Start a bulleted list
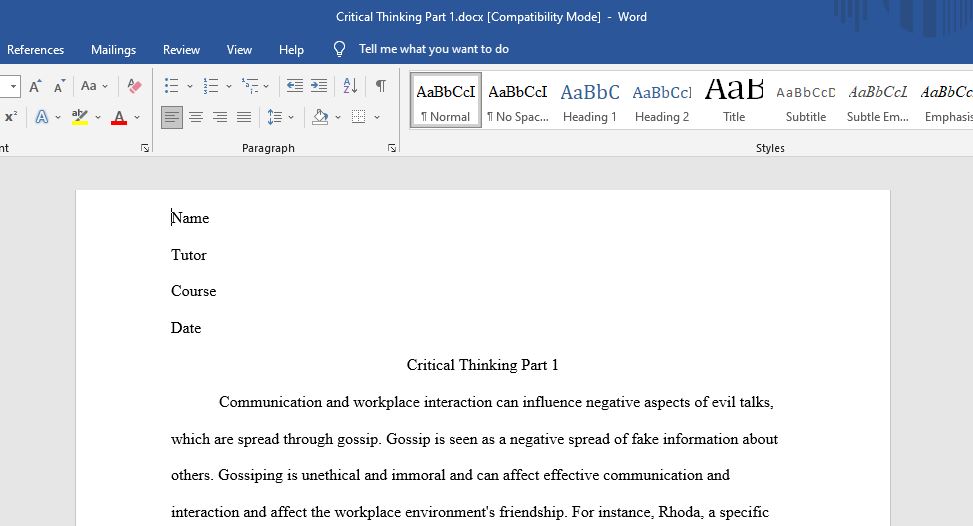Viewport: 973px width, 526px height. [x=172, y=86]
